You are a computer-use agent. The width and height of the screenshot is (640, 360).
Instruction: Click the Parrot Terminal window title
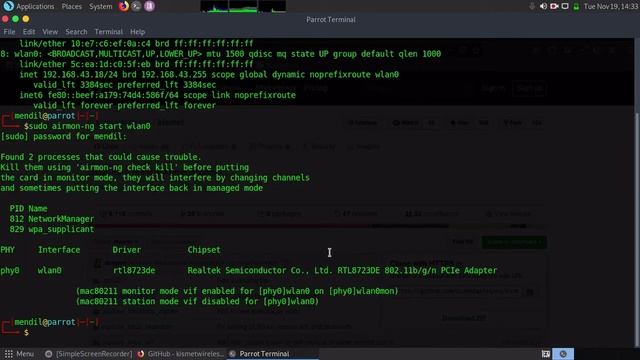(331, 19)
